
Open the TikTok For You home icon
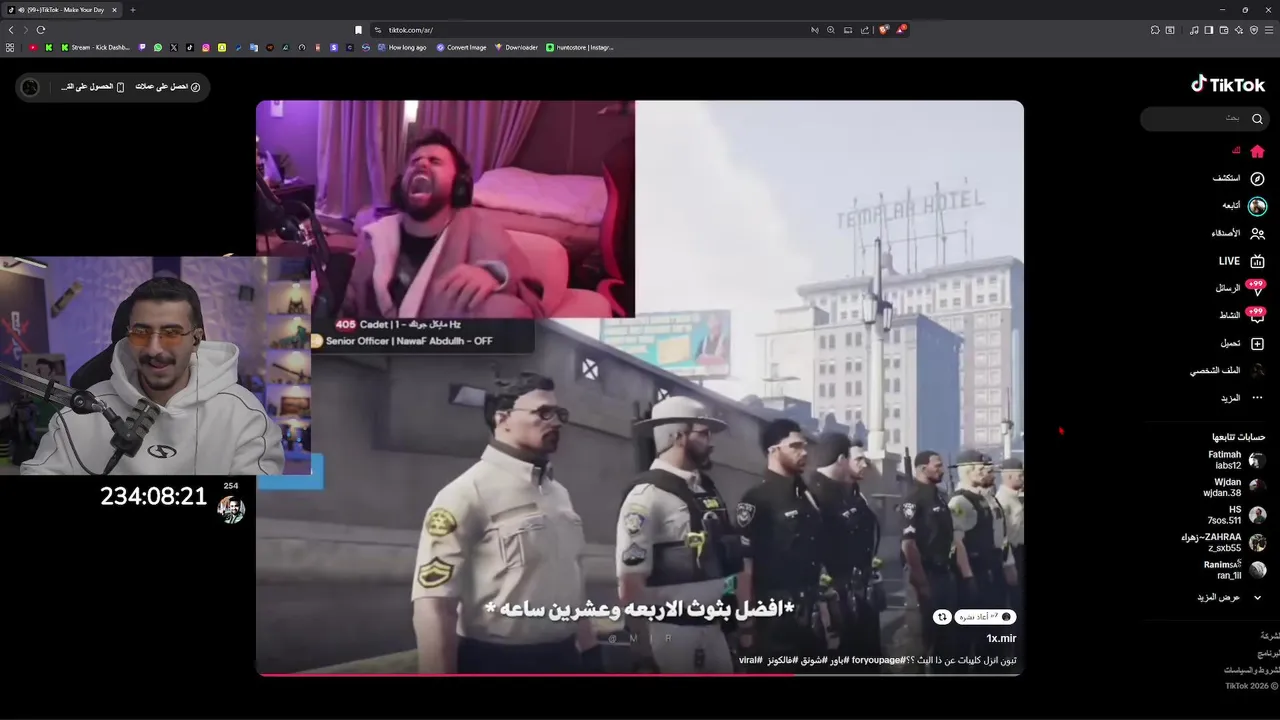point(1257,151)
